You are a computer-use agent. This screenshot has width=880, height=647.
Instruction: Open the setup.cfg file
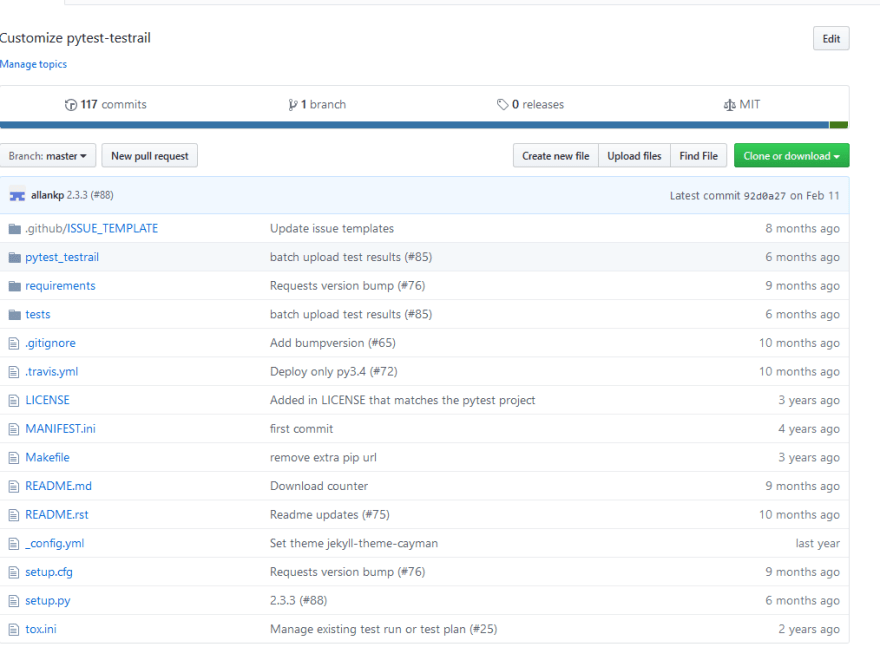49,572
